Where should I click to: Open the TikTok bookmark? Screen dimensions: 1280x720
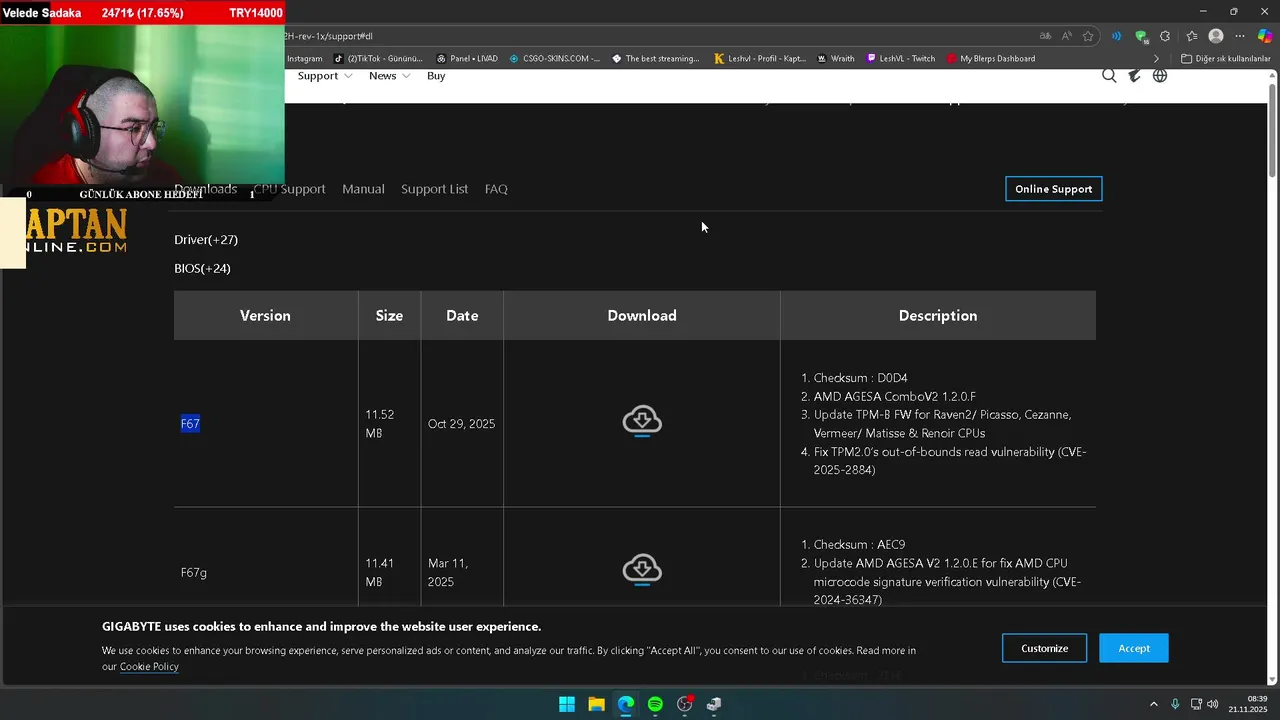[x=378, y=59]
